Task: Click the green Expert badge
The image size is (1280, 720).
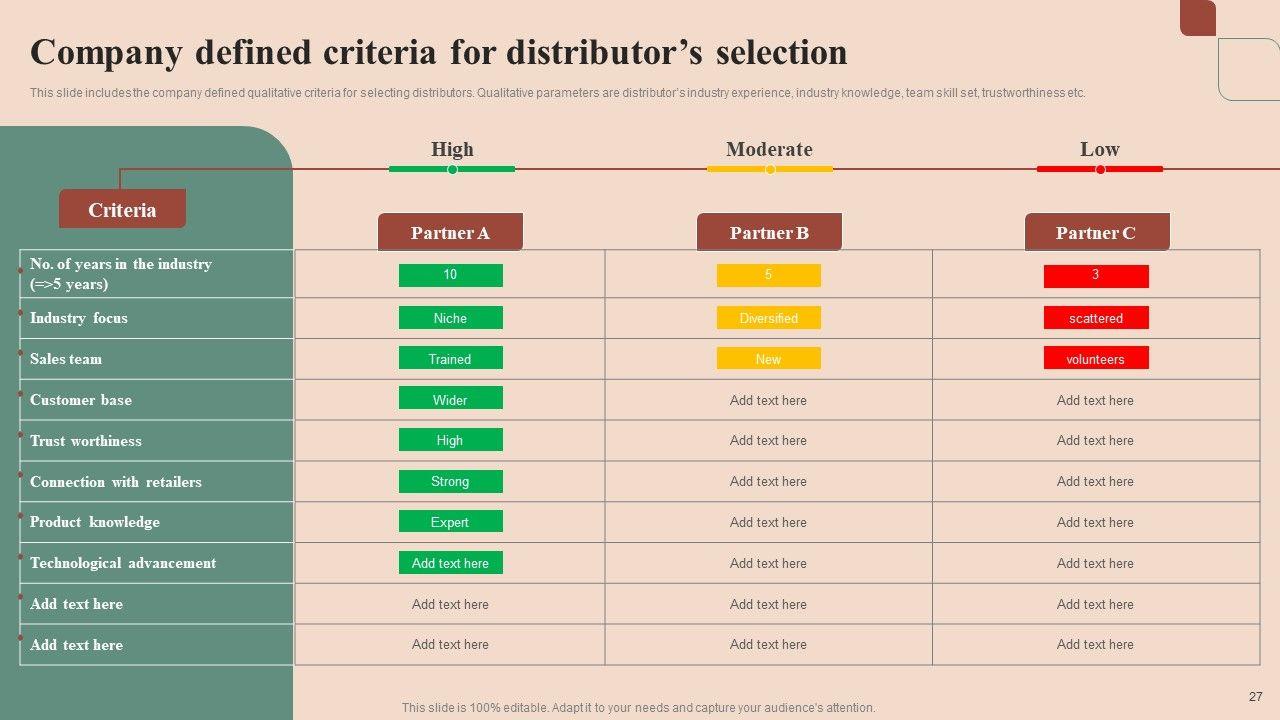Action: pyautogui.click(x=450, y=522)
